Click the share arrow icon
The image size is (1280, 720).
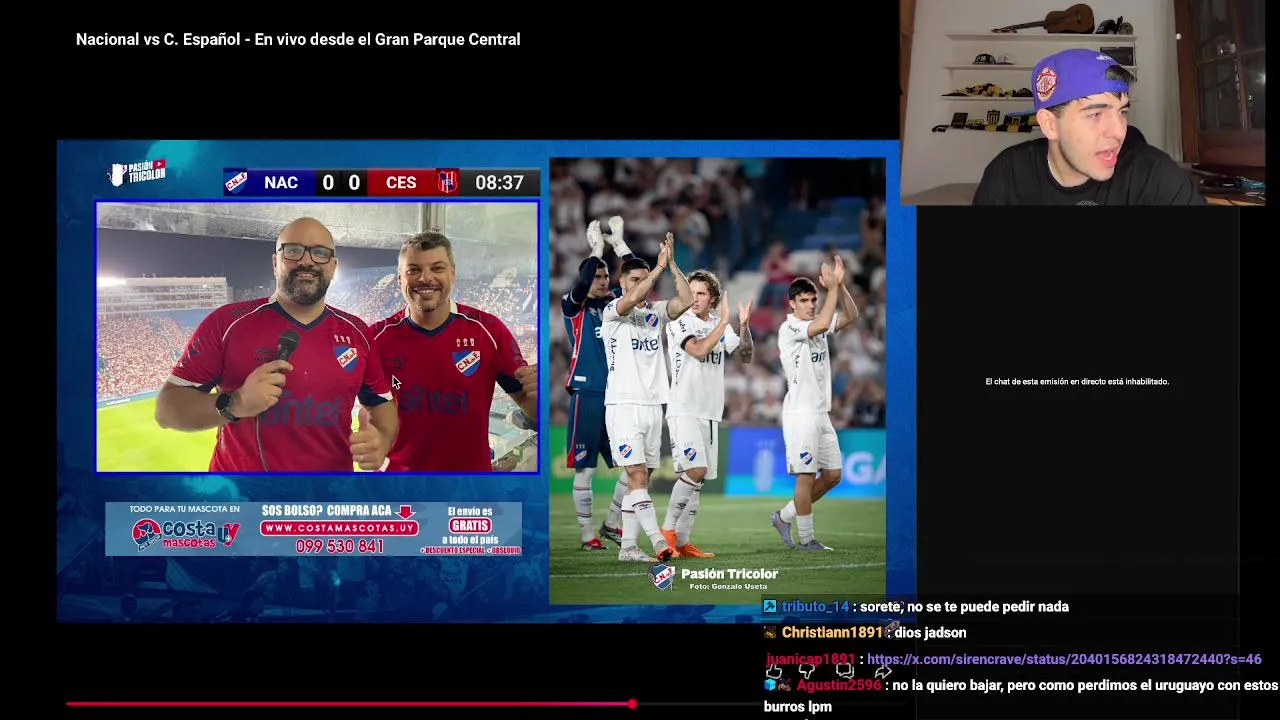pos(883,672)
